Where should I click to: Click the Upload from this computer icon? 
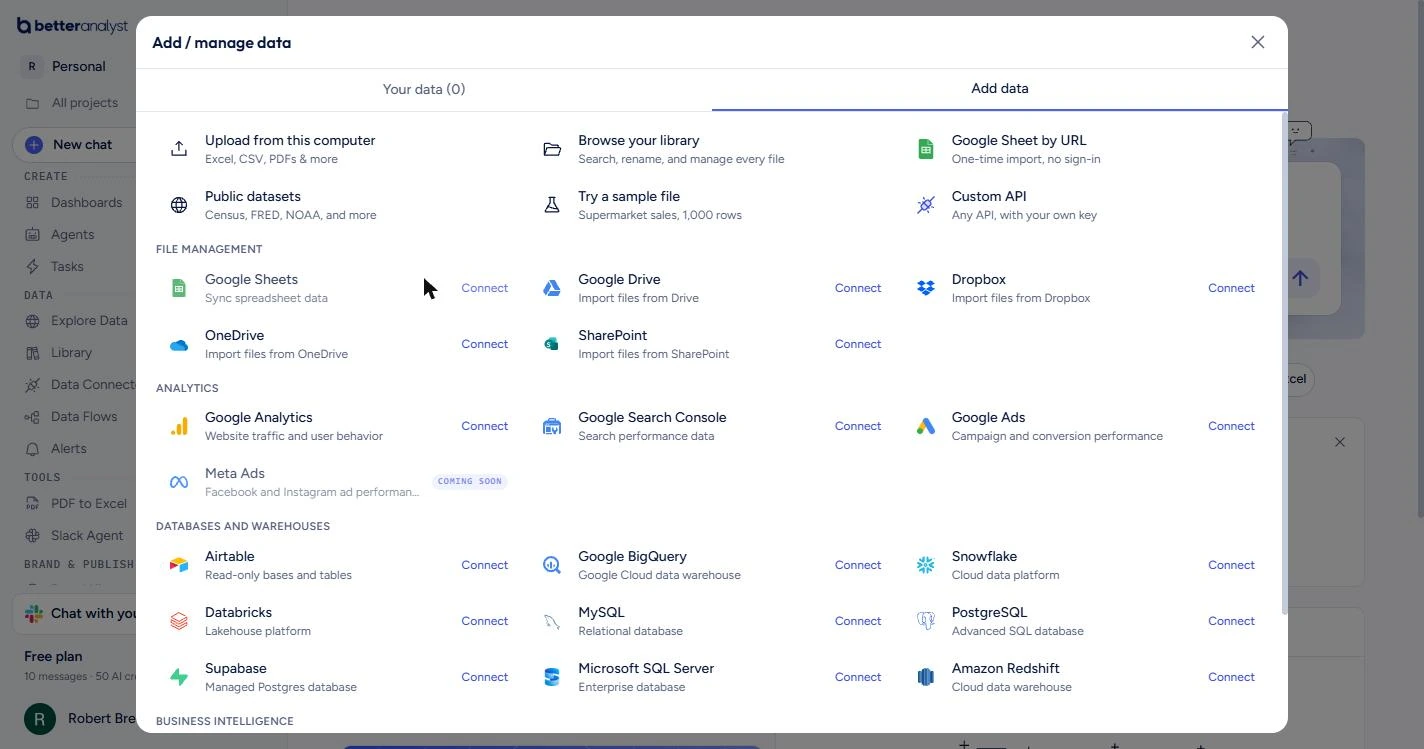point(179,149)
